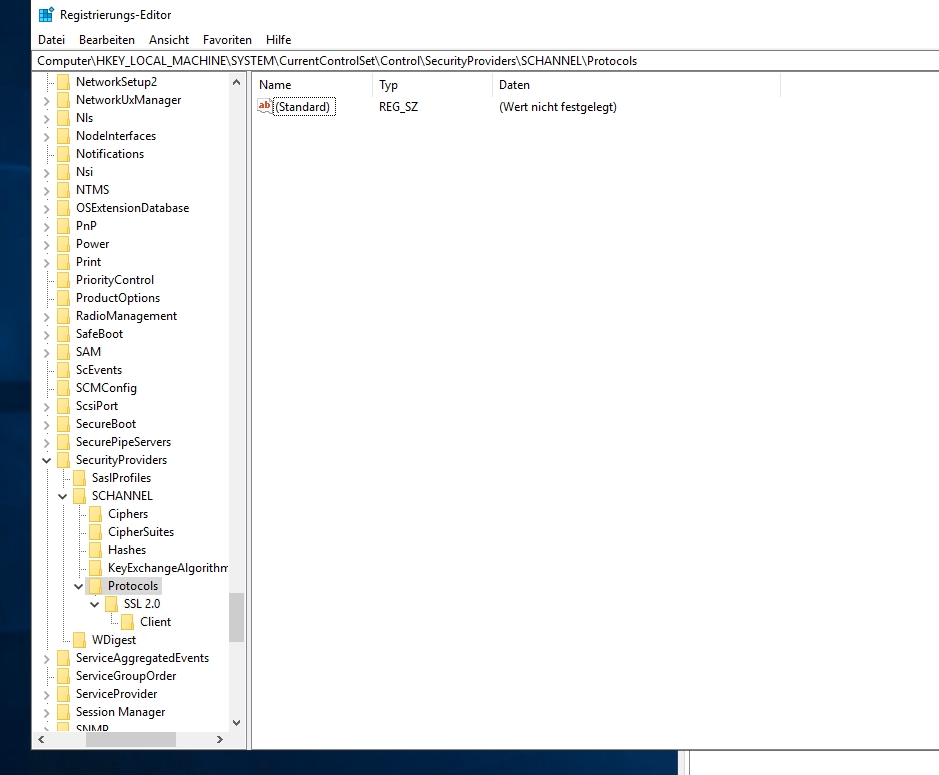Image resolution: width=939 pixels, height=775 pixels.
Task: Click the tree horizontal scroll-right arrow
Action: pos(220,740)
